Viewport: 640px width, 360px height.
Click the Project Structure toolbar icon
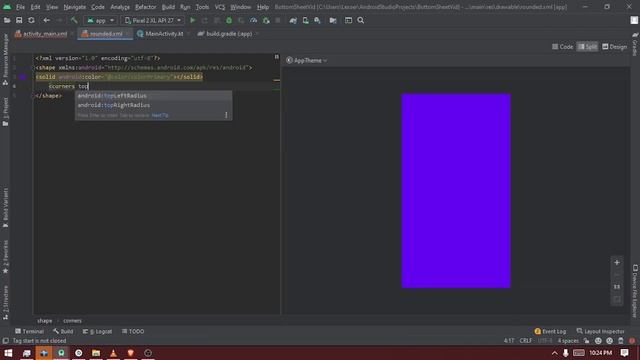(333, 20)
